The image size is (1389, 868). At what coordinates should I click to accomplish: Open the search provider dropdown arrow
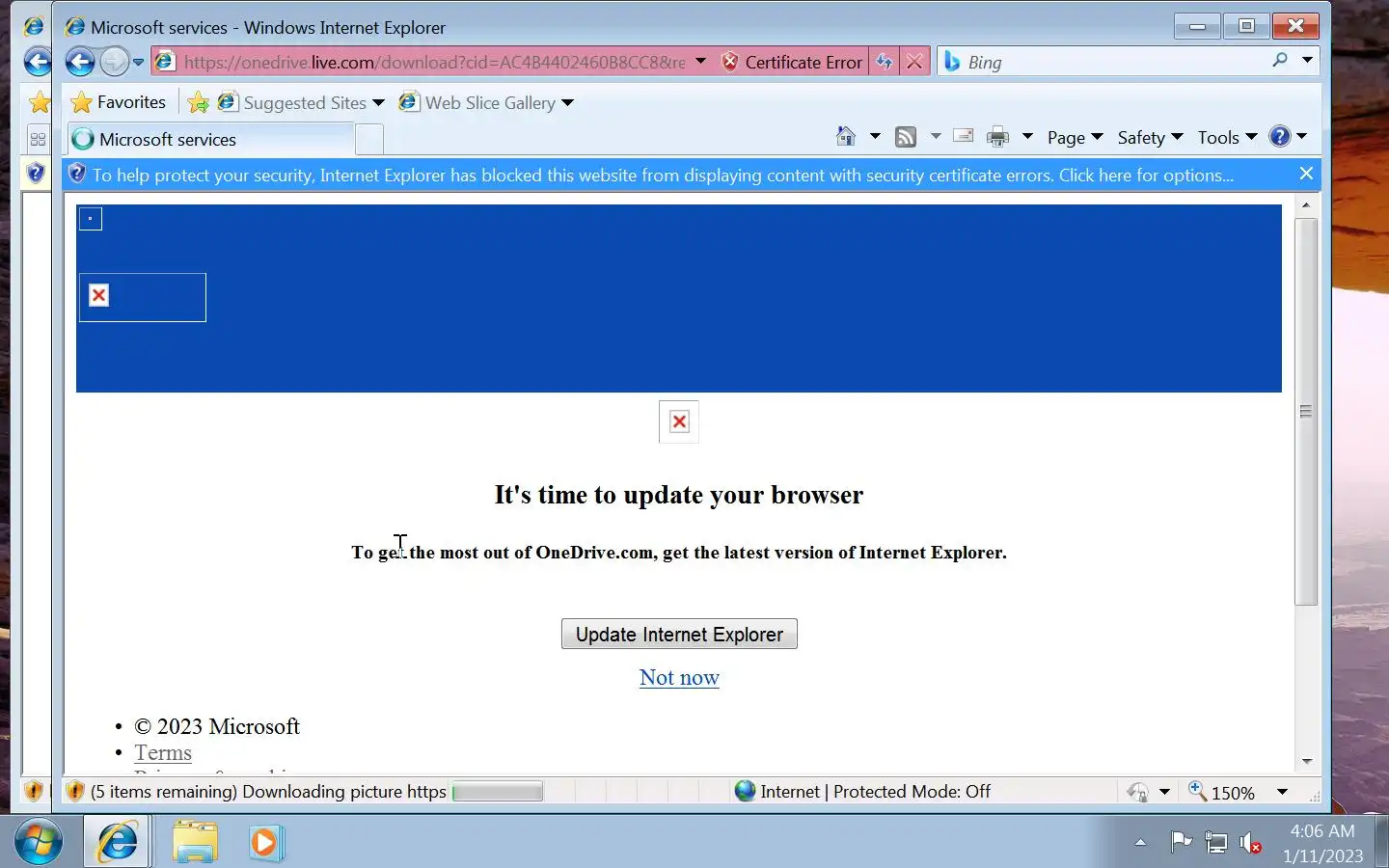click(x=1307, y=61)
